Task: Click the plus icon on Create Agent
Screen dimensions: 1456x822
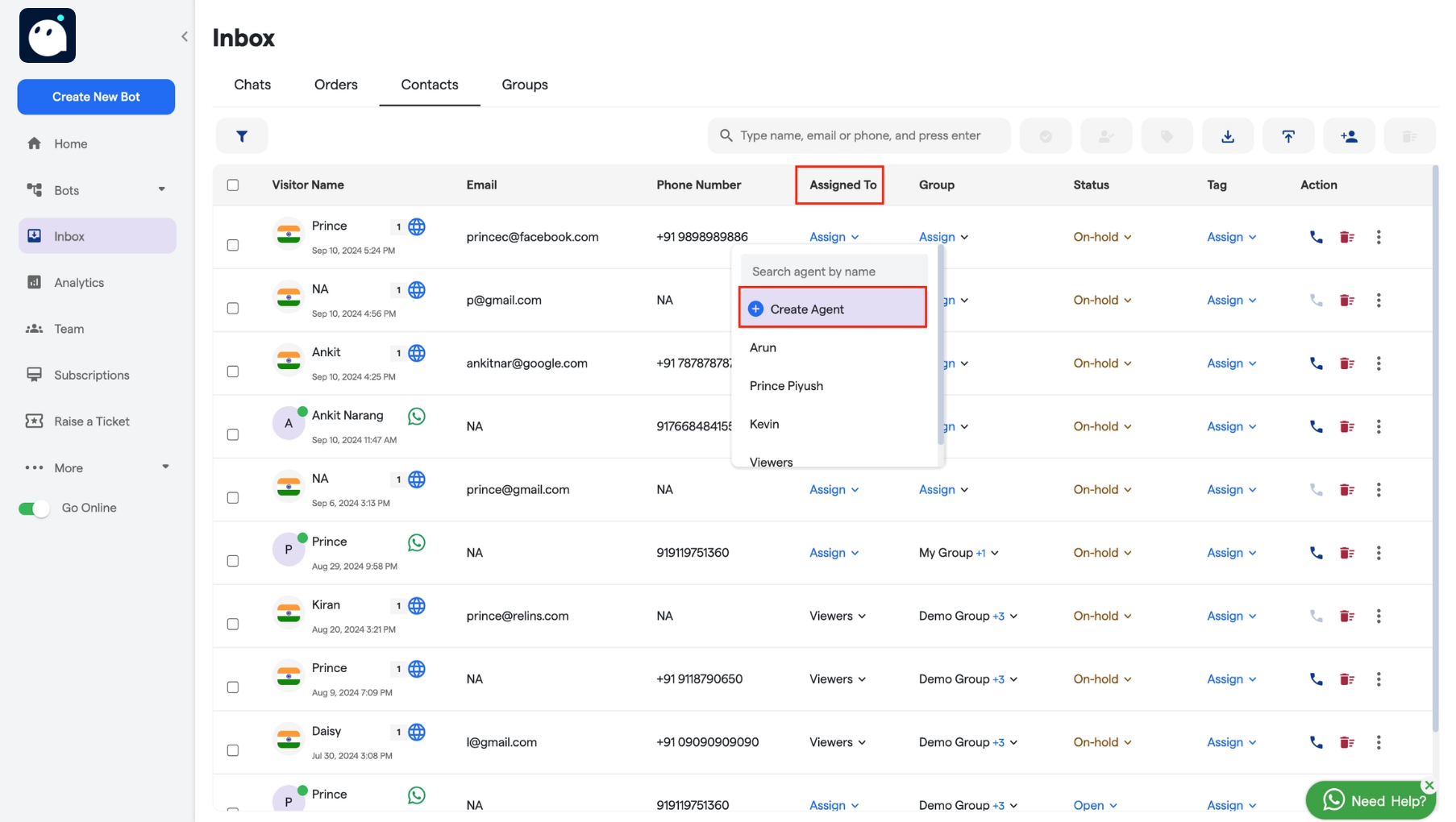Action: (756, 309)
